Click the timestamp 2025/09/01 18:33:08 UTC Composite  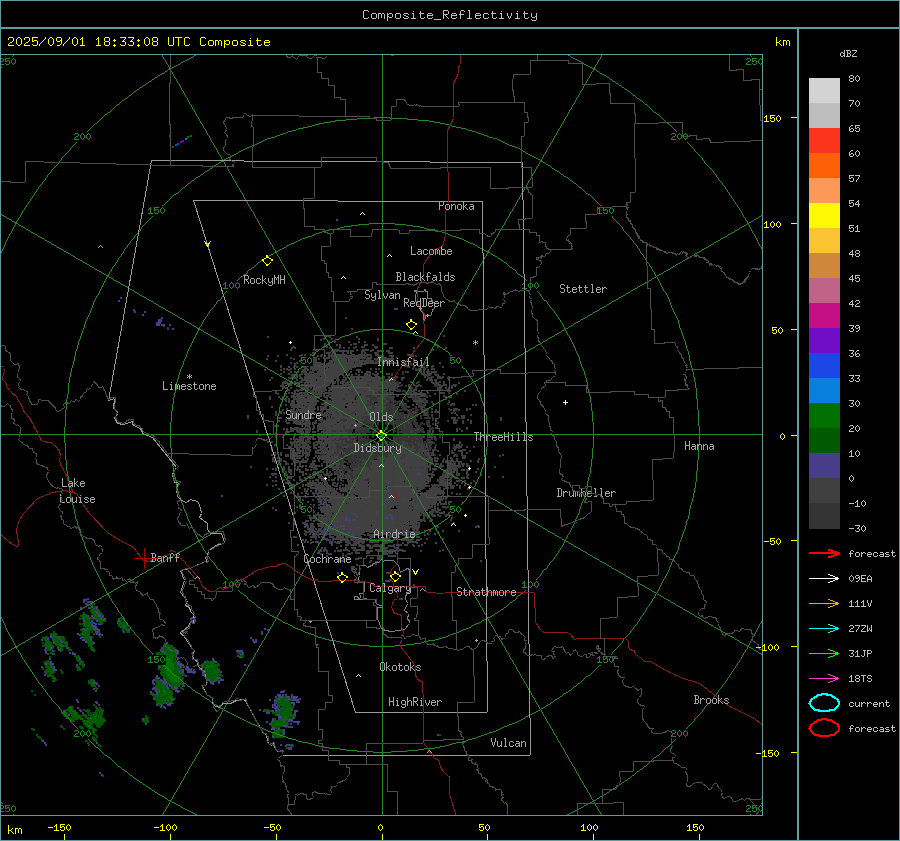click(139, 42)
